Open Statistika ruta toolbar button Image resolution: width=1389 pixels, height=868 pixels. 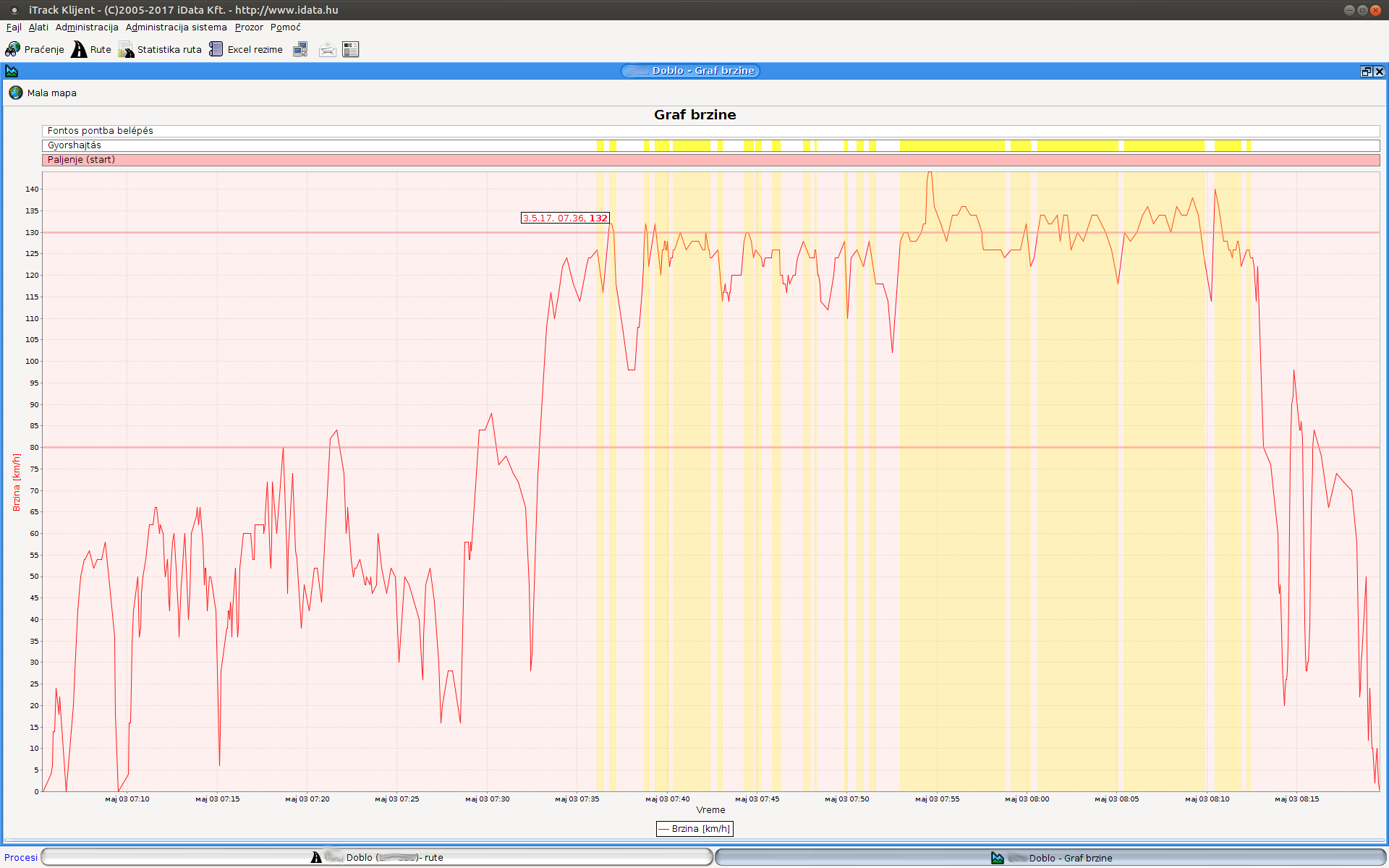tap(127, 49)
